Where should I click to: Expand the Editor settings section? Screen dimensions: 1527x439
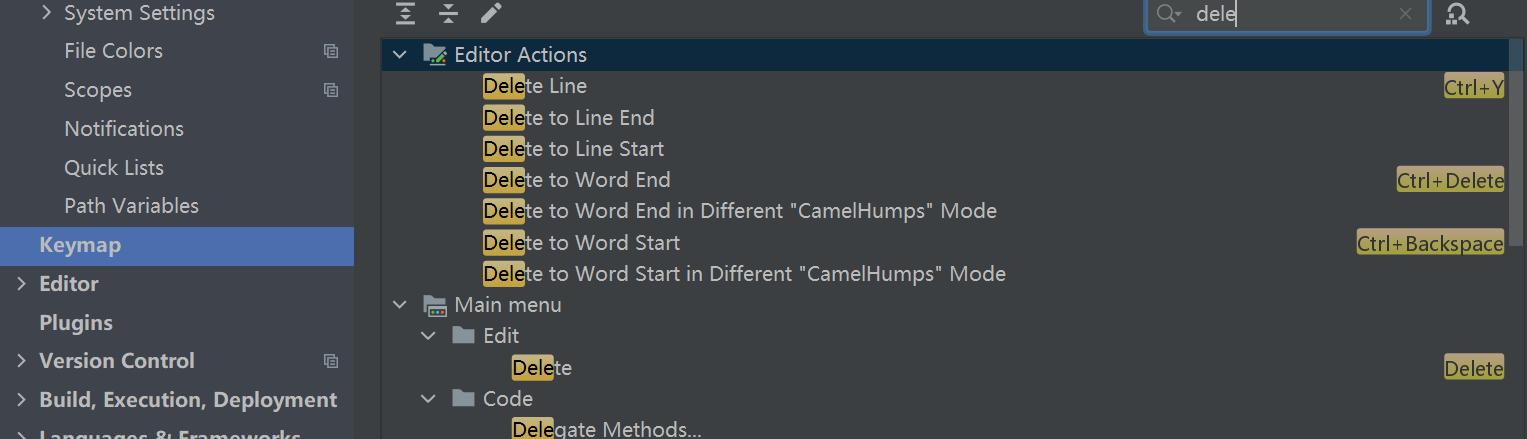click(21, 284)
